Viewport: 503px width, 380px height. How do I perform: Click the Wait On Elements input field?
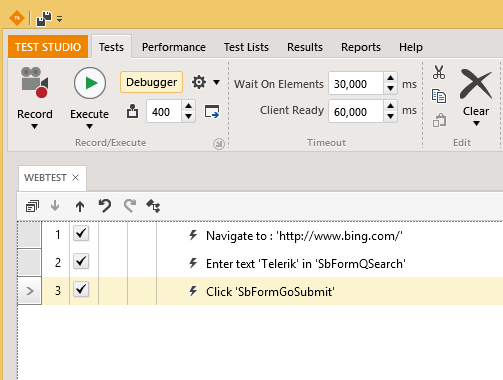[356, 83]
